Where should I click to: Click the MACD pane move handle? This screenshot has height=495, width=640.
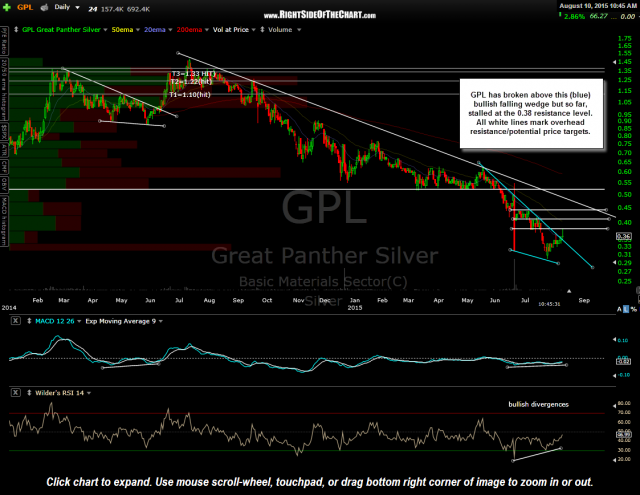(29, 321)
